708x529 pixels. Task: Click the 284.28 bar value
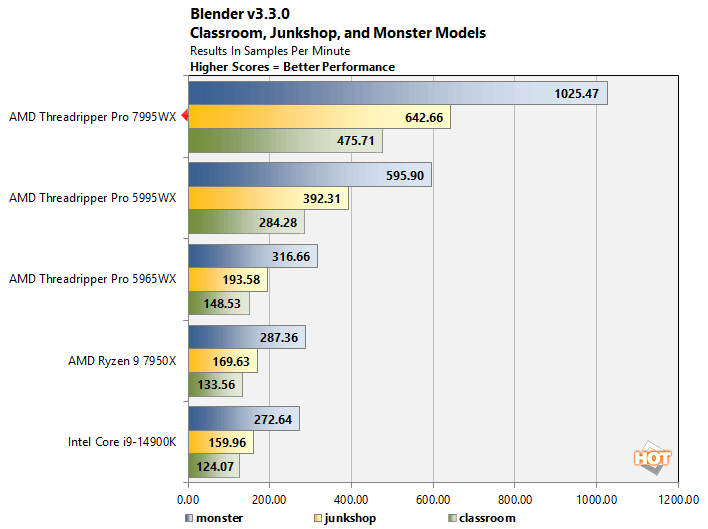pyautogui.click(x=278, y=223)
